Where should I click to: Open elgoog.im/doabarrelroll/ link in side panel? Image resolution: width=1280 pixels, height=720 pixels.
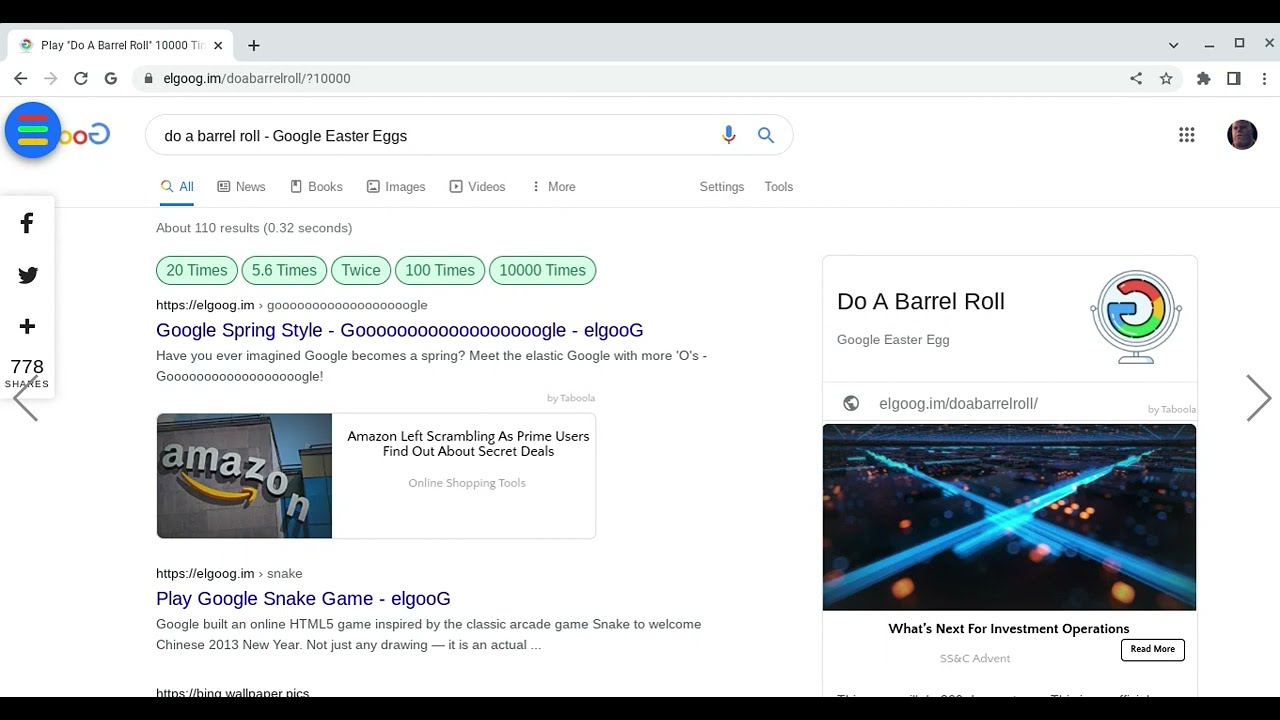coord(958,404)
